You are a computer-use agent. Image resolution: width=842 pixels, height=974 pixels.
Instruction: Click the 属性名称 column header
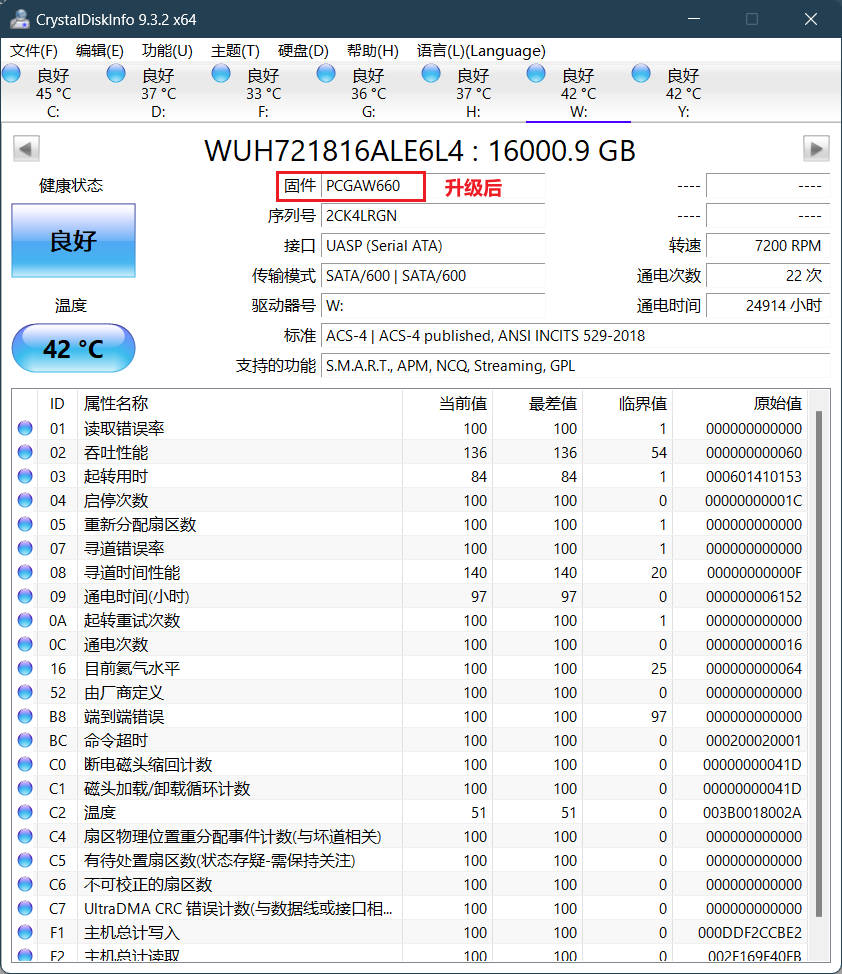(x=239, y=404)
